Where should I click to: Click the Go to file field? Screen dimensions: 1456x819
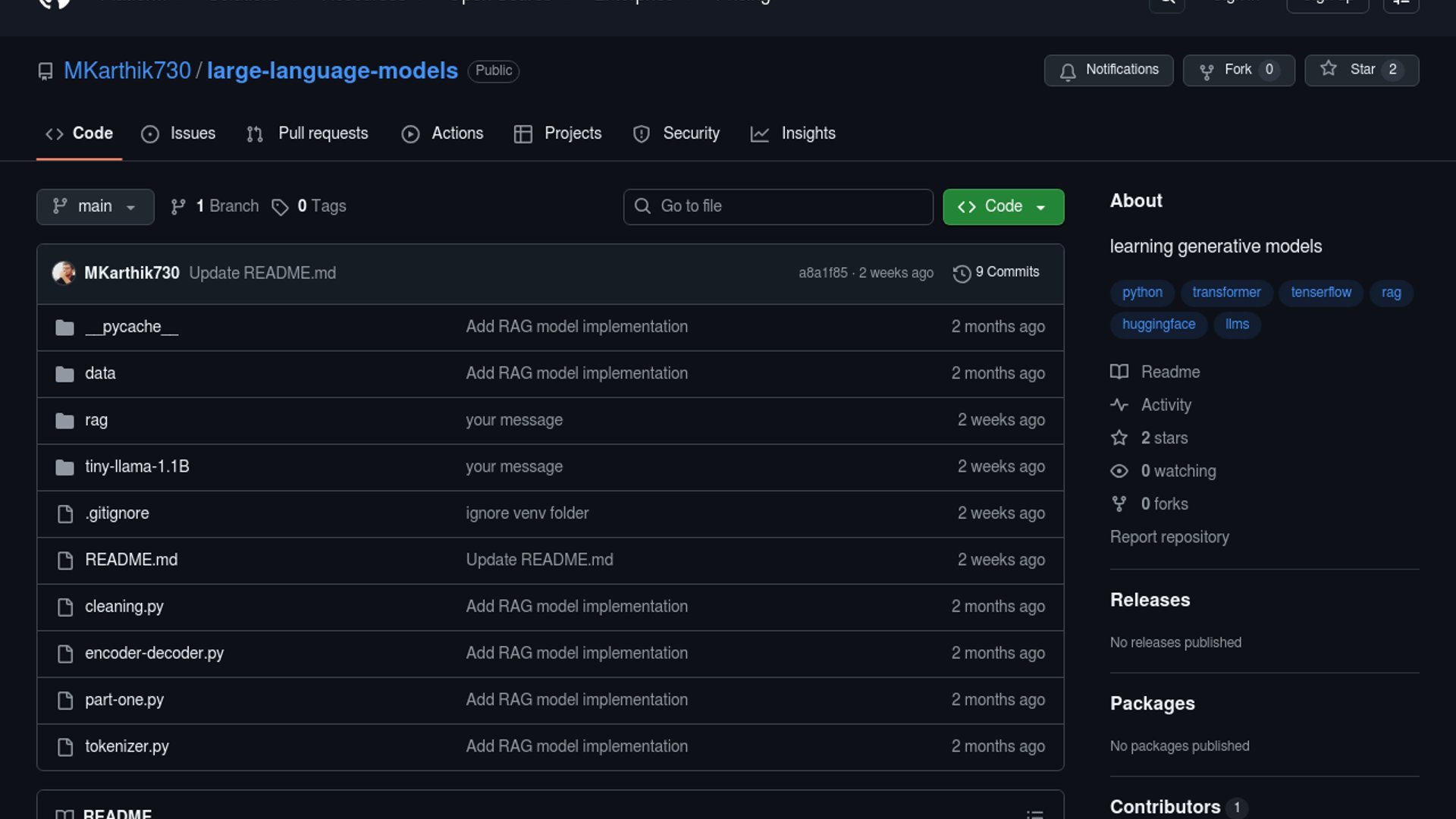pyautogui.click(x=777, y=206)
